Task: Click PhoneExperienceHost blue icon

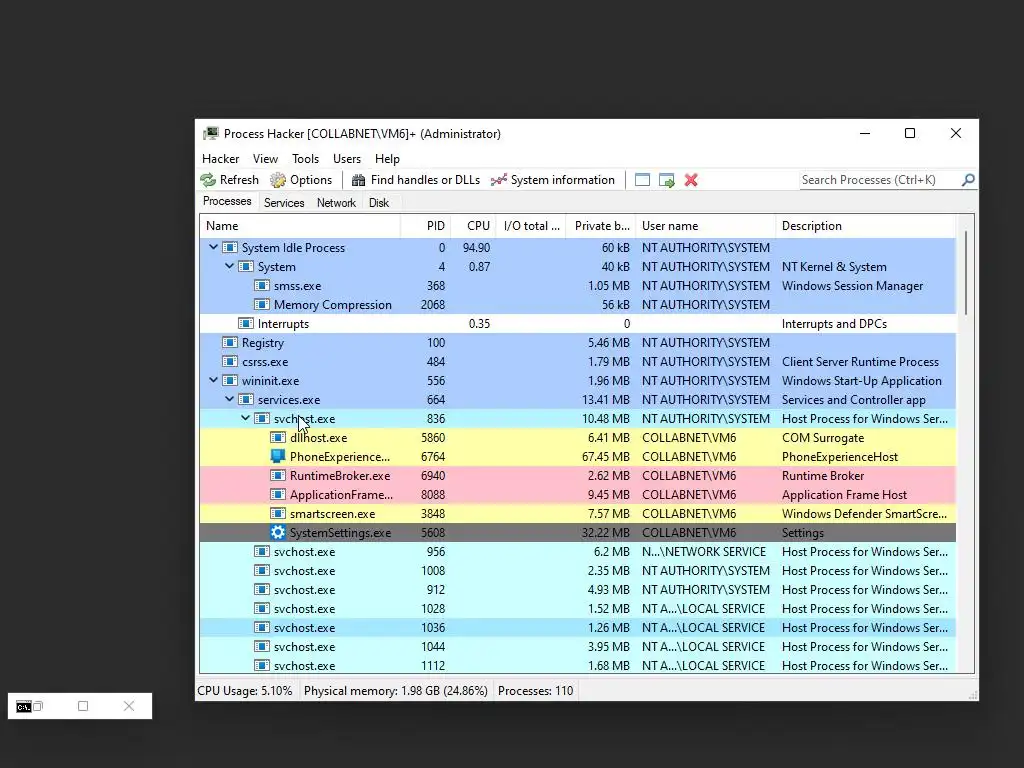Action: [x=278, y=456]
